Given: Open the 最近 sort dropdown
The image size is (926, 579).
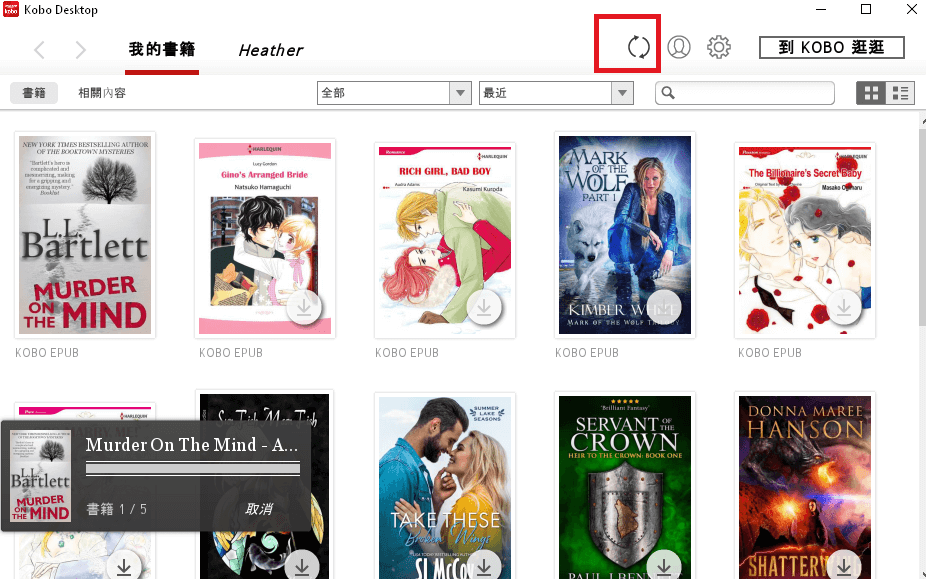Looking at the screenshot, I should [x=556, y=93].
